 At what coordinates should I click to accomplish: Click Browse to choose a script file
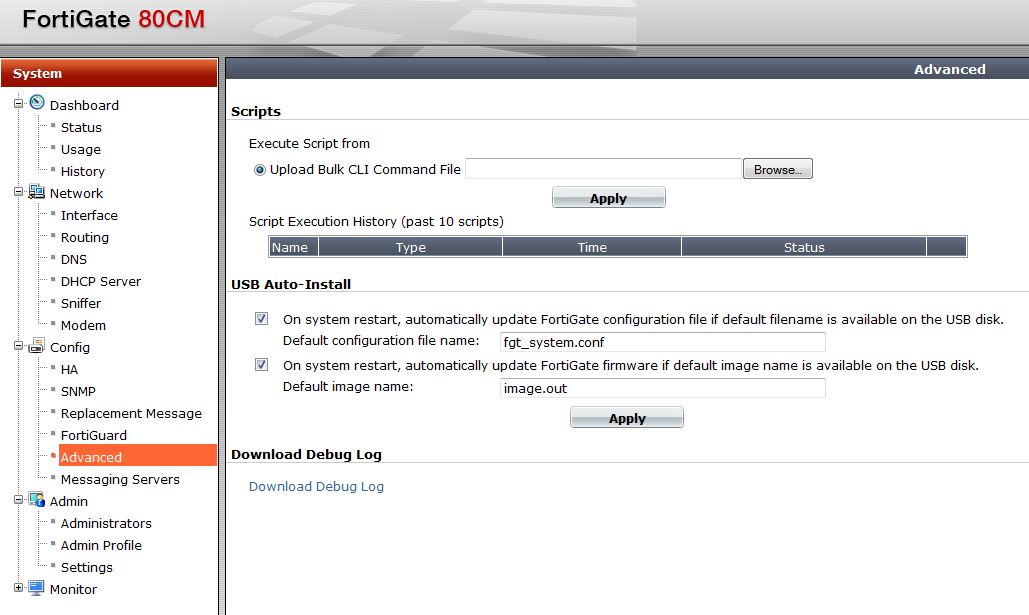pos(778,169)
